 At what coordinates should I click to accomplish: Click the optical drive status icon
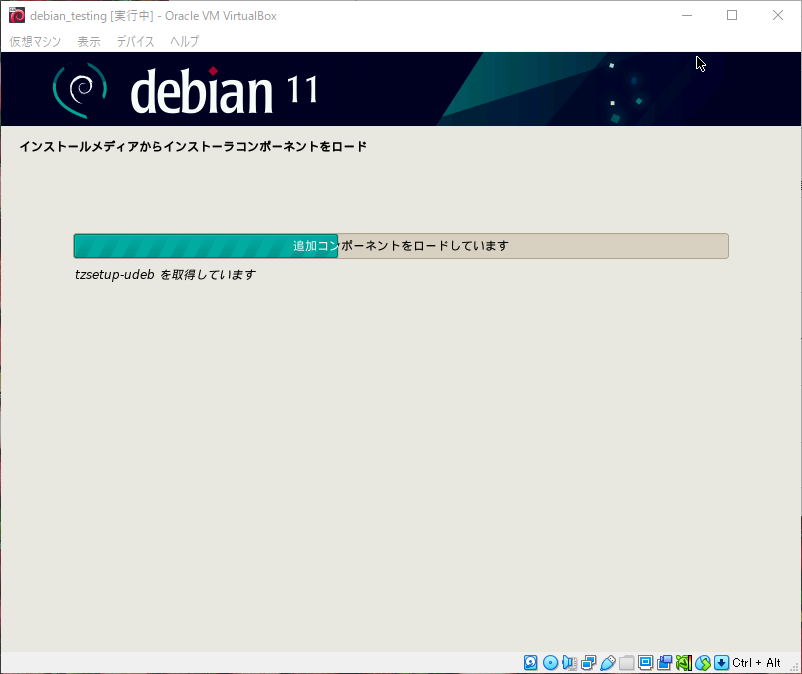coord(550,663)
